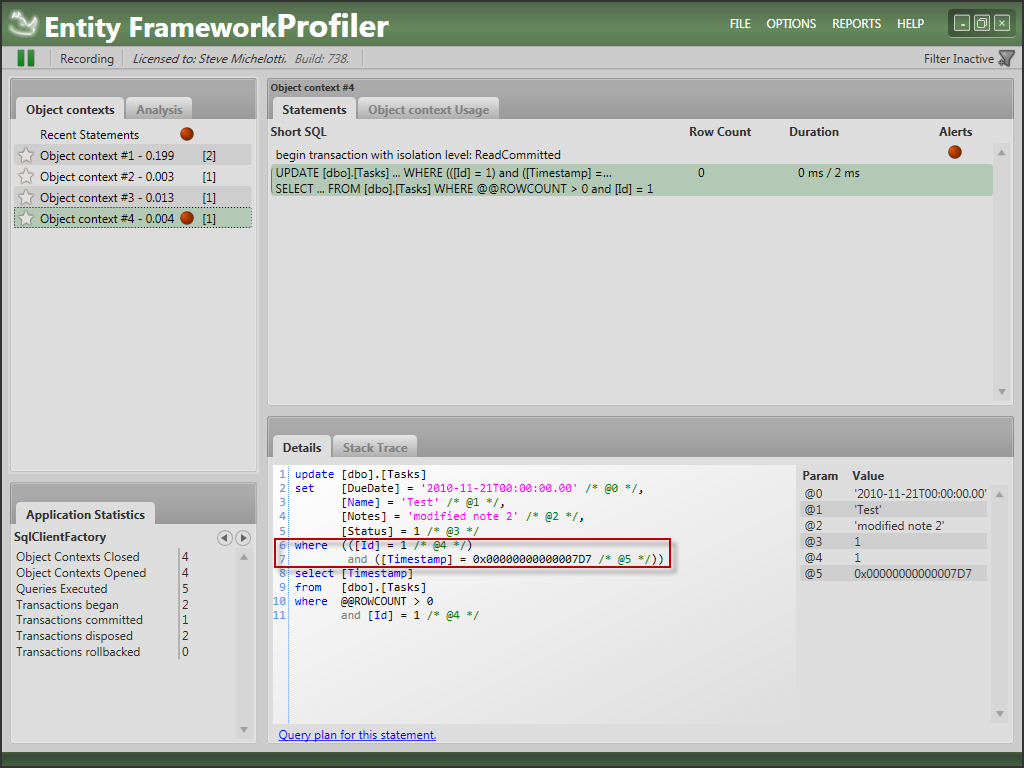
Task: Star Object context #2
Action: [x=25, y=176]
